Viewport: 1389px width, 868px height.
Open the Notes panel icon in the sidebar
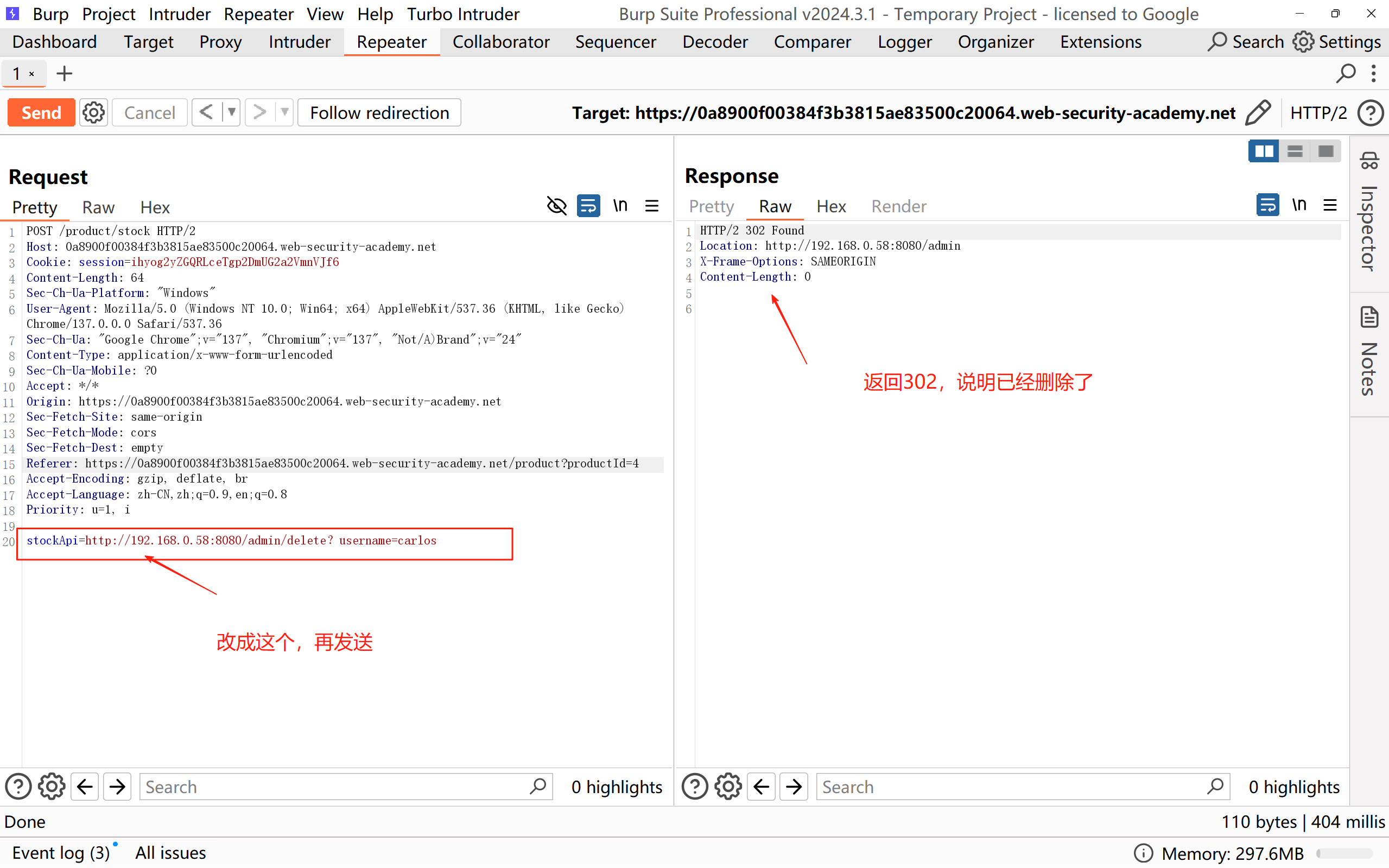click(x=1369, y=317)
